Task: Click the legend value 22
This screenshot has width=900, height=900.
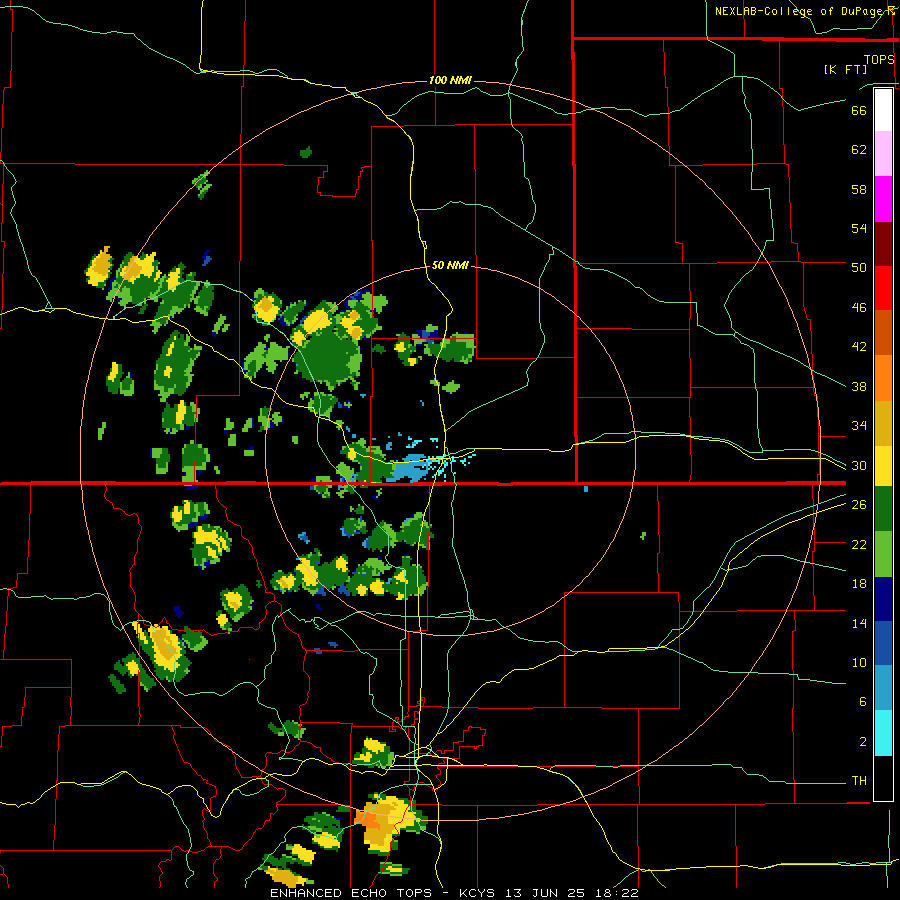Action: click(859, 544)
